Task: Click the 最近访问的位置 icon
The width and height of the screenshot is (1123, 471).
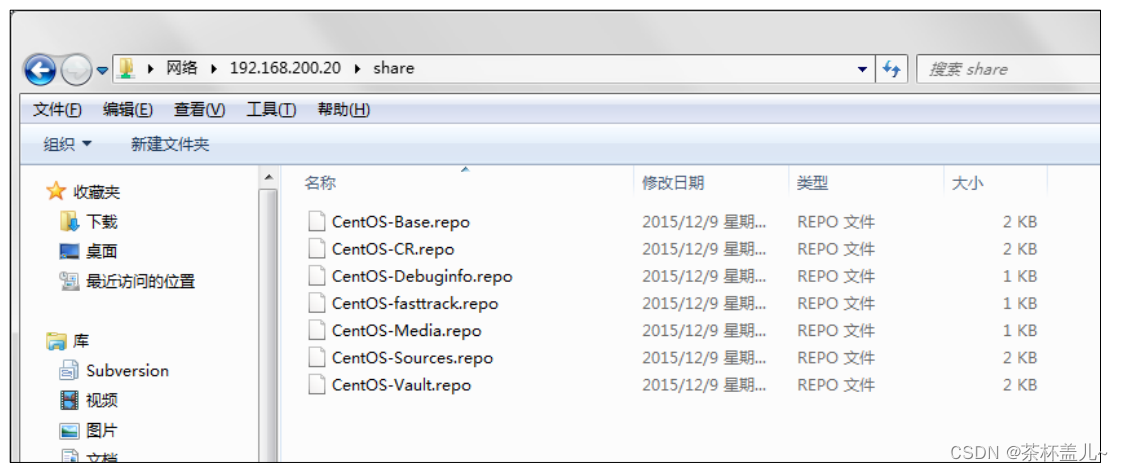Action: point(69,281)
